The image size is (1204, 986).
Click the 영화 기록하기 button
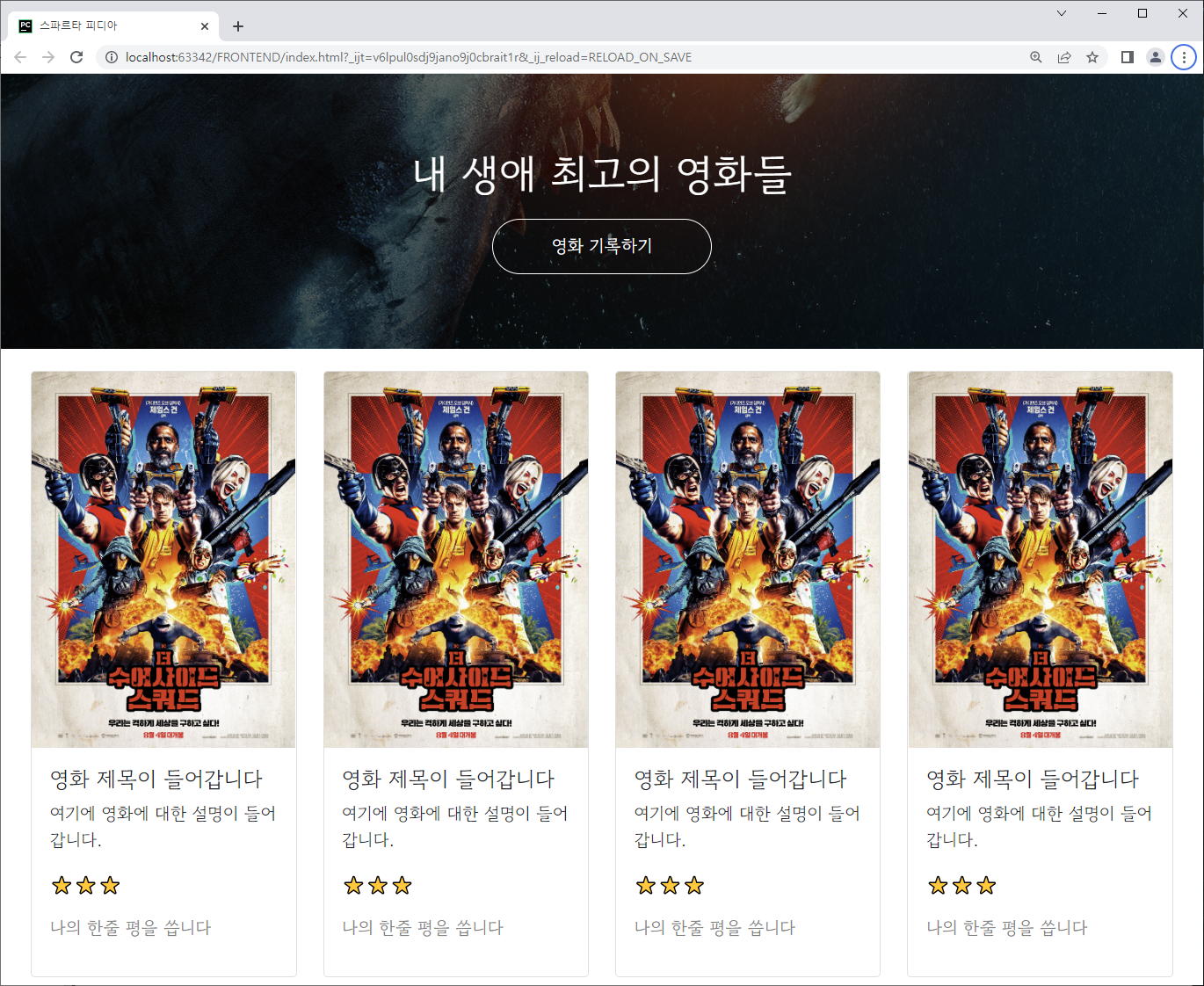click(602, 246)
